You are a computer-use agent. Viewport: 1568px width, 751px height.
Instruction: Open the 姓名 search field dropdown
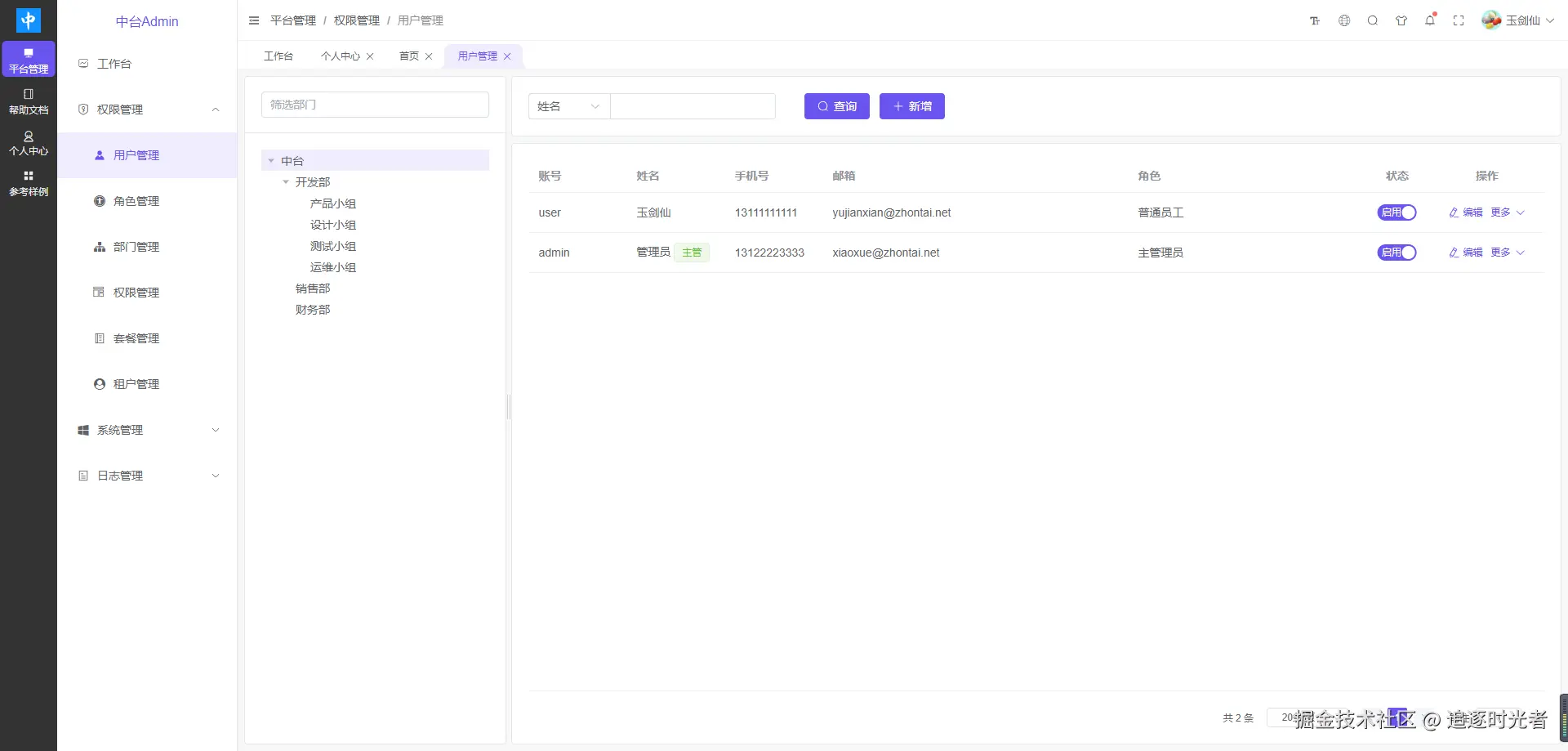[569, 106]
